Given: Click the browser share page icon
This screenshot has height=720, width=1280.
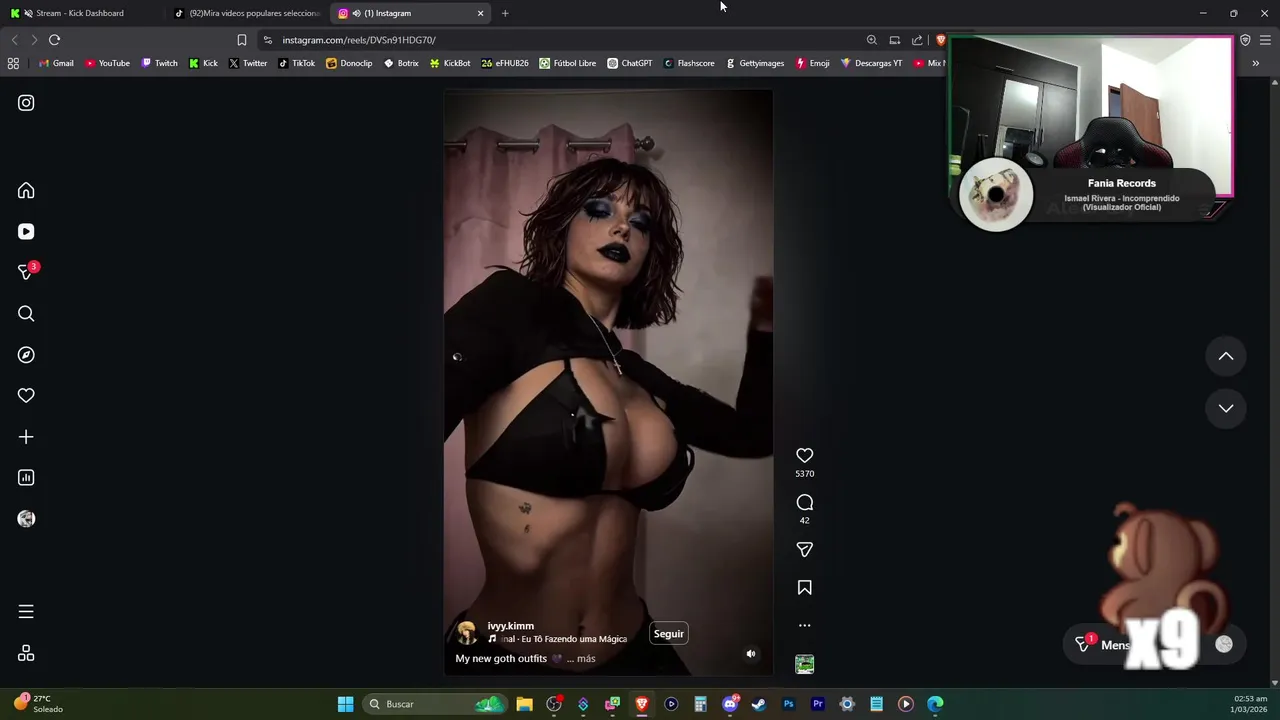Looking at the screenshot, I should pos(917,40).
